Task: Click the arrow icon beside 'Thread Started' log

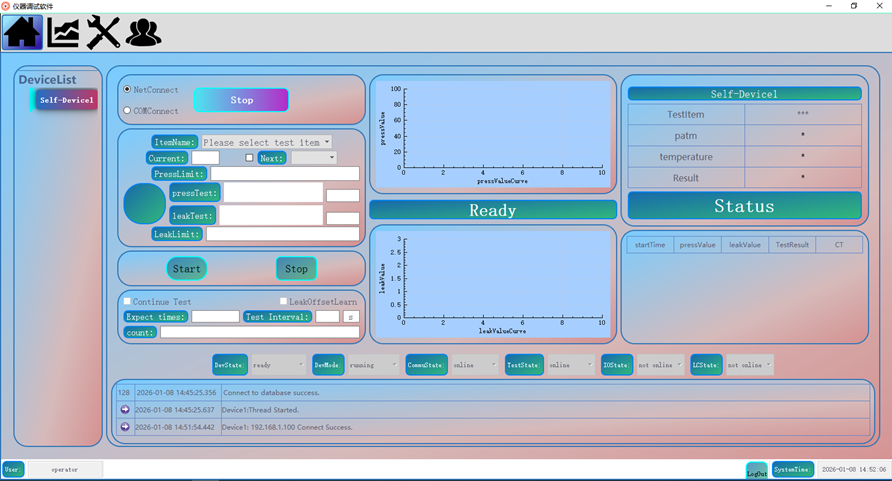Action: click(125, 410)
